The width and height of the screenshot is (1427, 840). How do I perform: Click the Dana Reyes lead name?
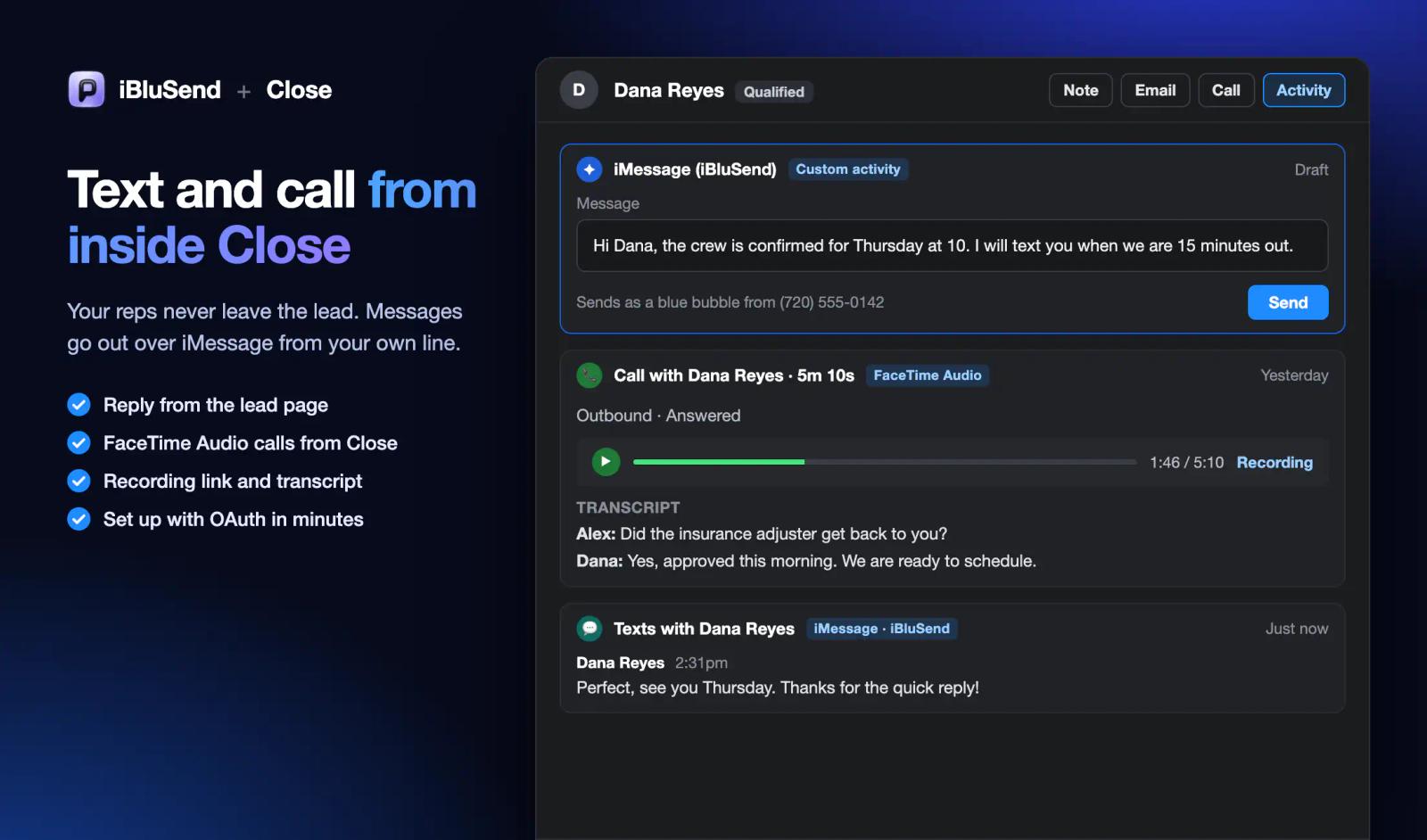[x=669, y=90]
